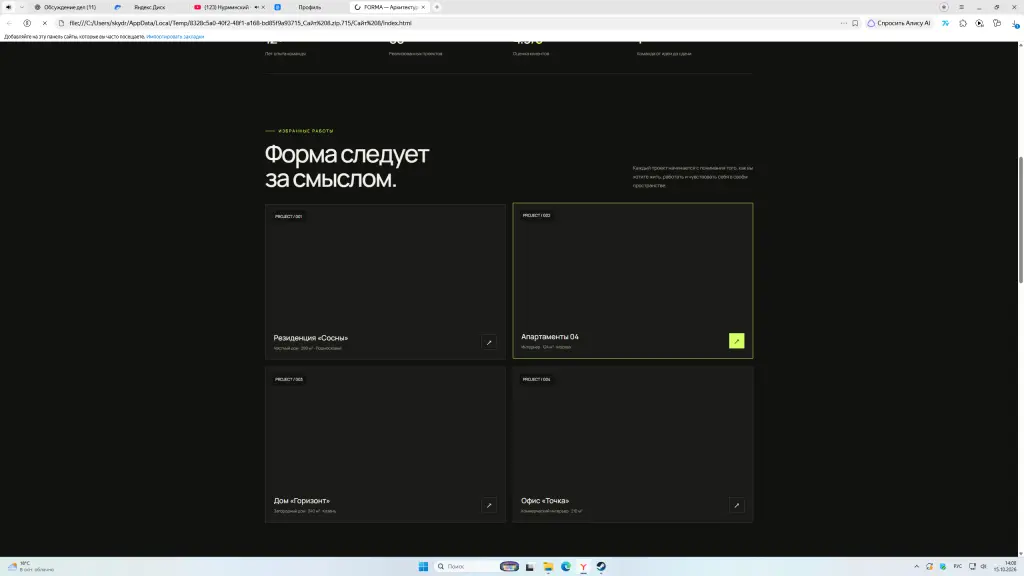This screenshot has height=576, width=1024.
Task: Open the page translator icon
Action: 945,23
